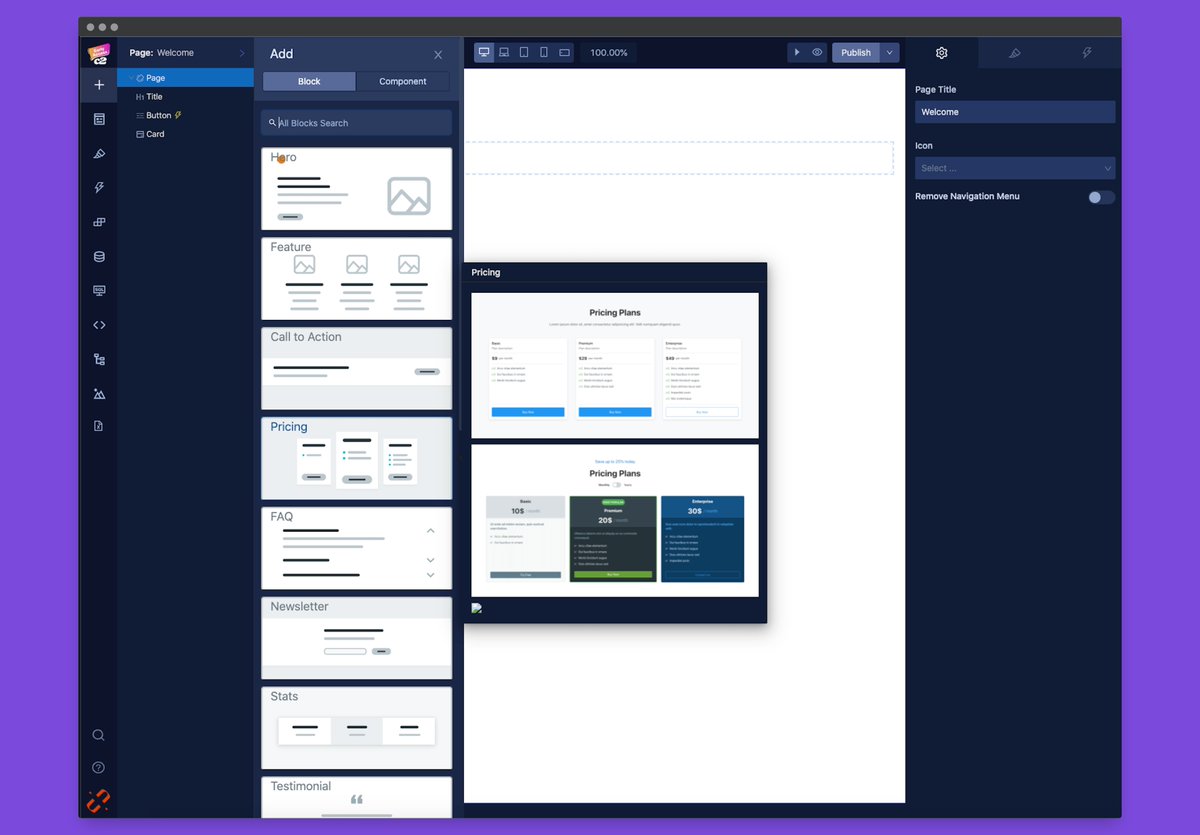Open the components blocks icon in left sidebar

pos(98,222)
